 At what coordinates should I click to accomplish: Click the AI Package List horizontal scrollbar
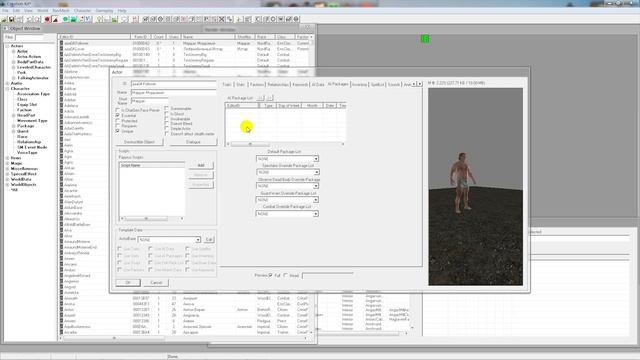(x=286, y=144)
